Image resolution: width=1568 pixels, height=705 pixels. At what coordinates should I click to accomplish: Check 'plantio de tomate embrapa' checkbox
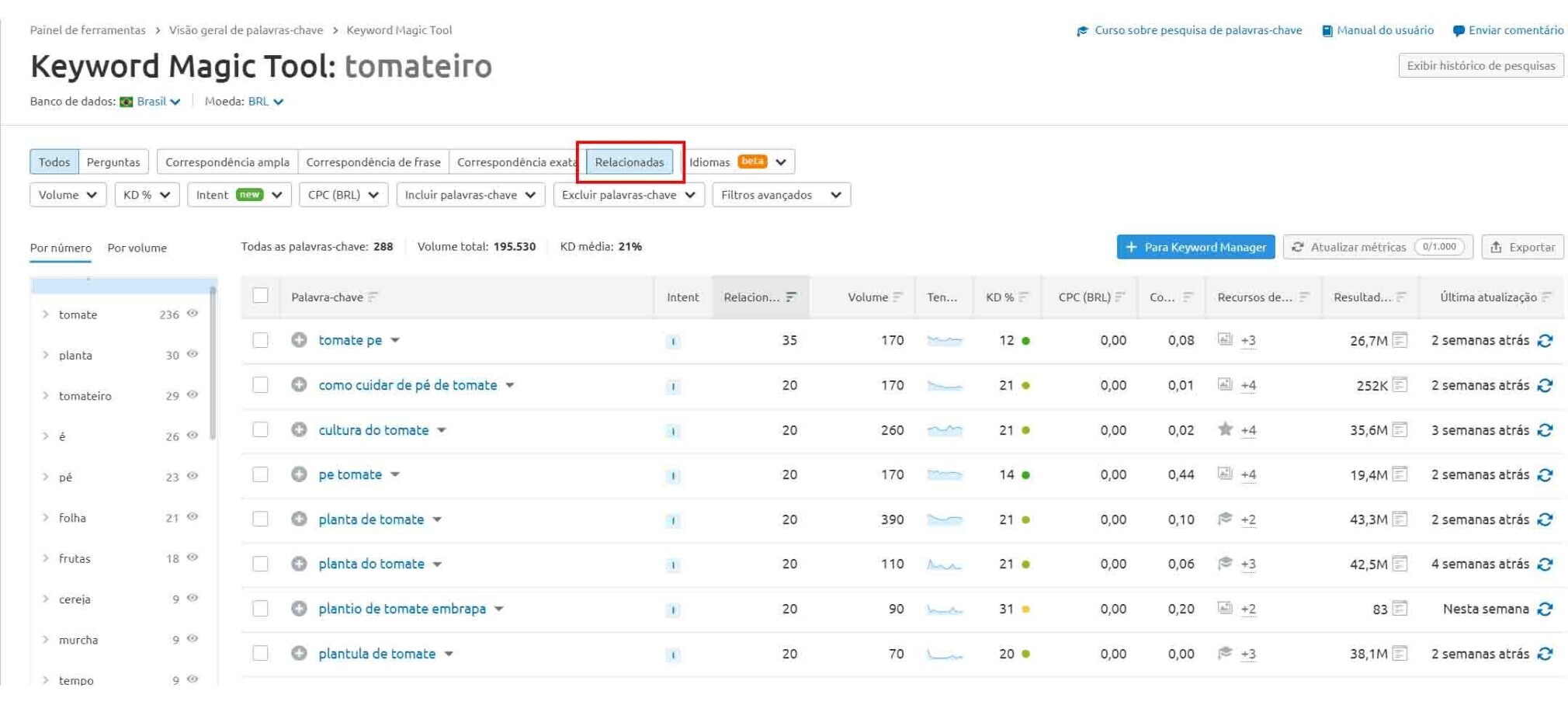pyautogui.click(x=261, y=609)
